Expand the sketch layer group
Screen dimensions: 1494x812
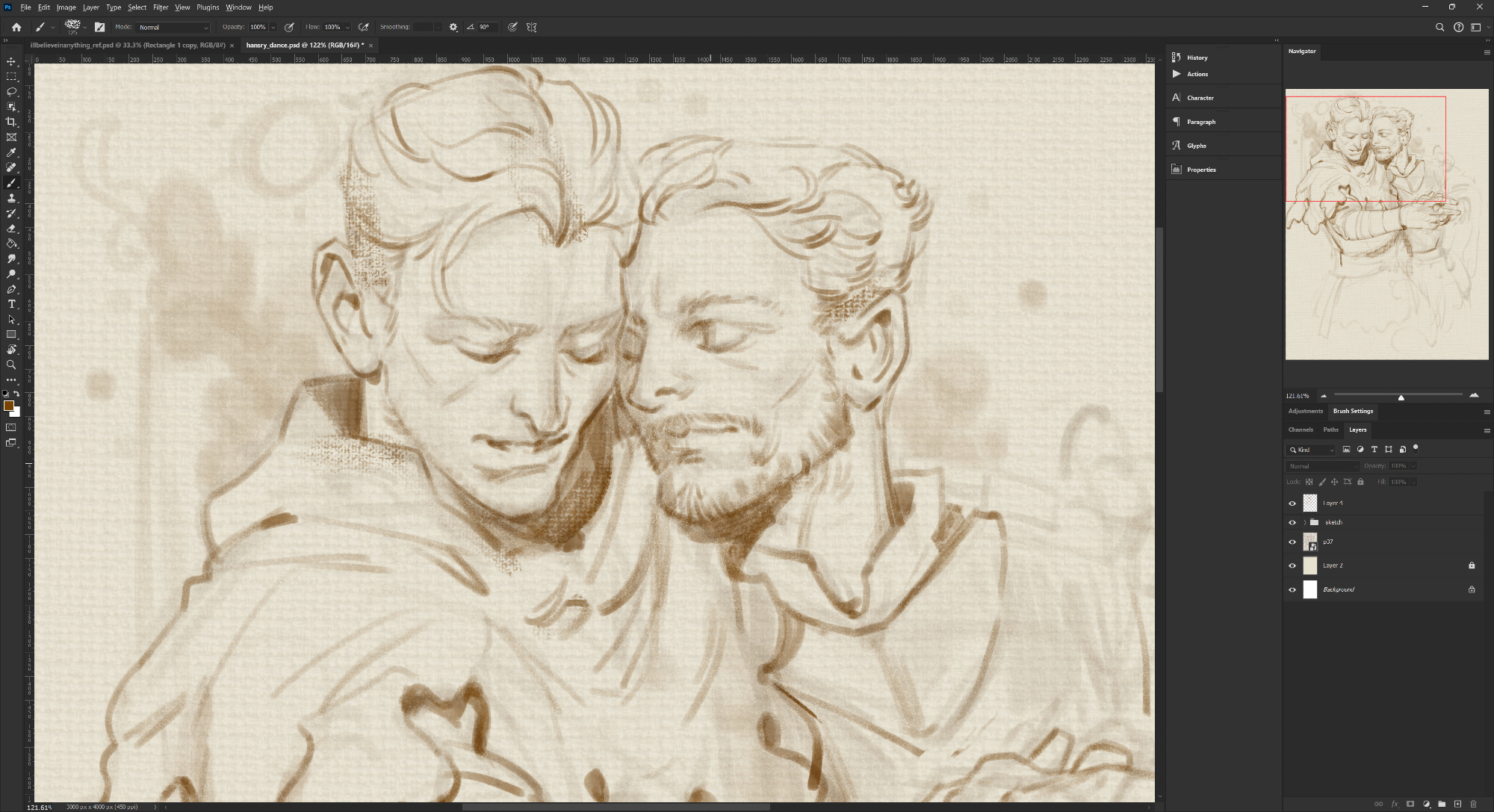pyautogui.click(x=1304, y=522)
